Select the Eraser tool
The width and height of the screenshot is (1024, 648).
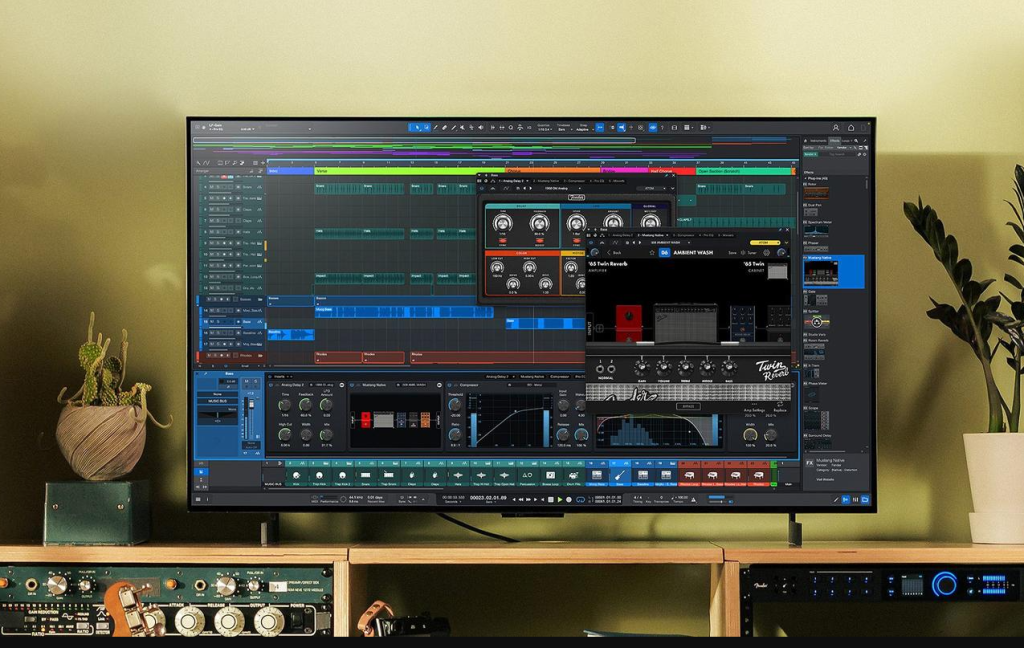[444, 128]
